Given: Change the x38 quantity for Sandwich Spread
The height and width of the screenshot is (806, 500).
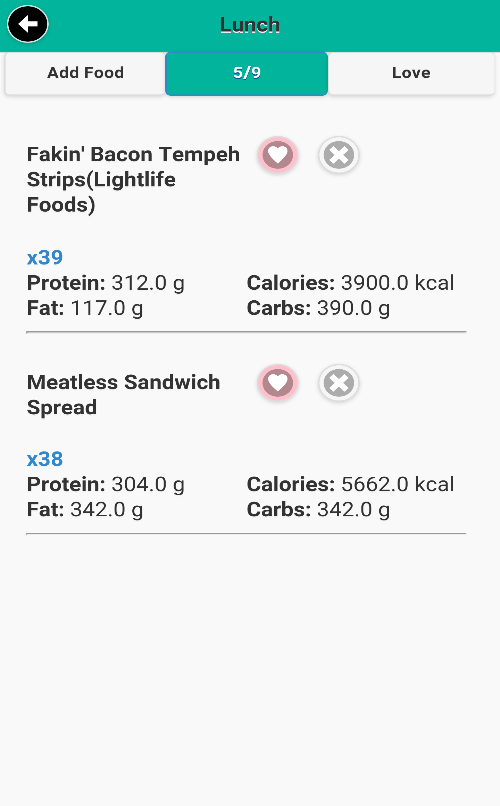Looking at the screenshot, I should point(45,459).
